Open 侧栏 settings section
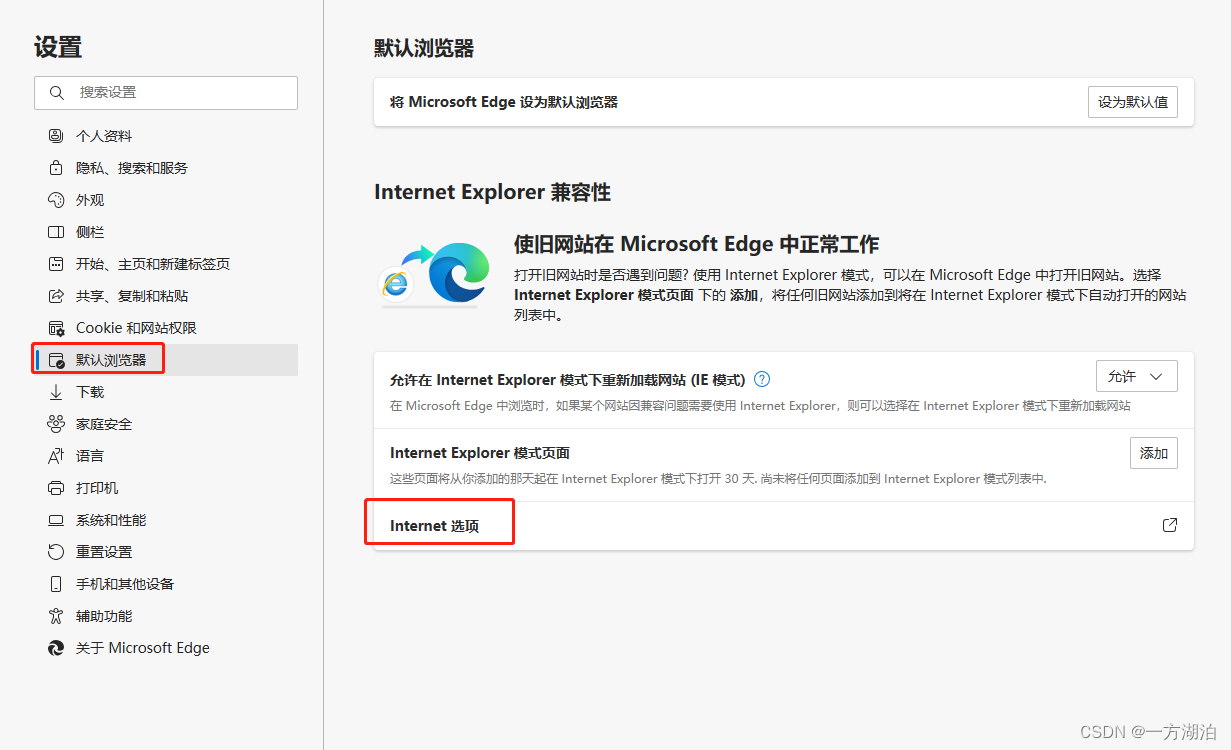1231x750 pixels. tap(166, 232)
